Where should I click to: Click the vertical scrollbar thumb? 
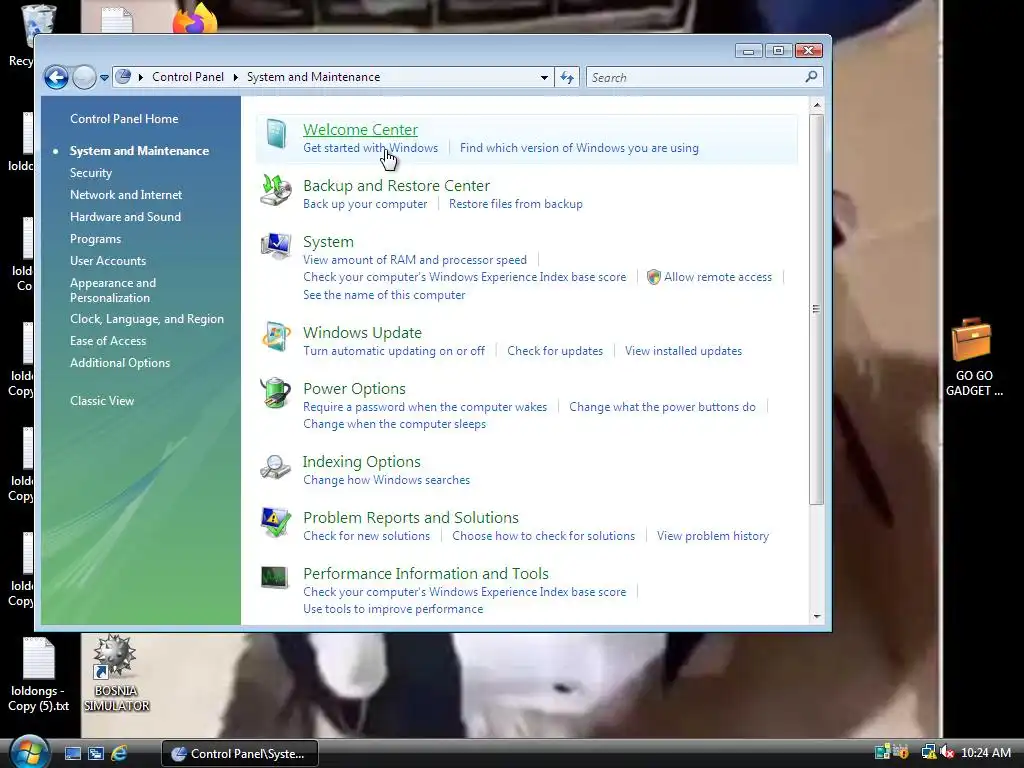pyautogui.click(x=816, y=309)
